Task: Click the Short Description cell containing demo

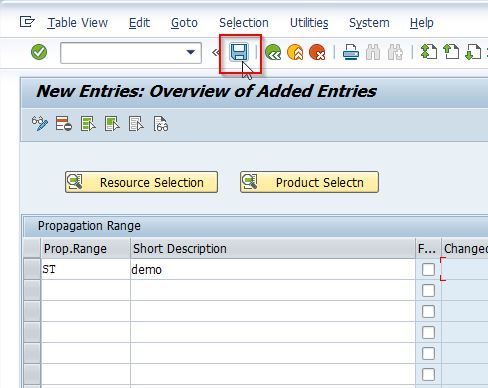Action: 273,269
